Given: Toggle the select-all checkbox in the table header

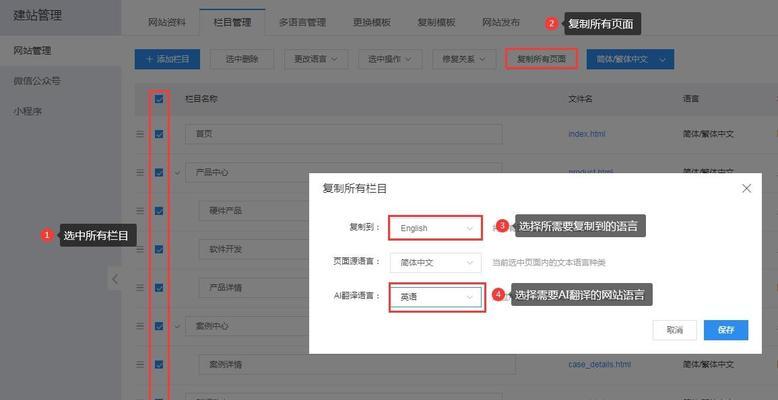Looking at the screenshot, I should point(159,99).
